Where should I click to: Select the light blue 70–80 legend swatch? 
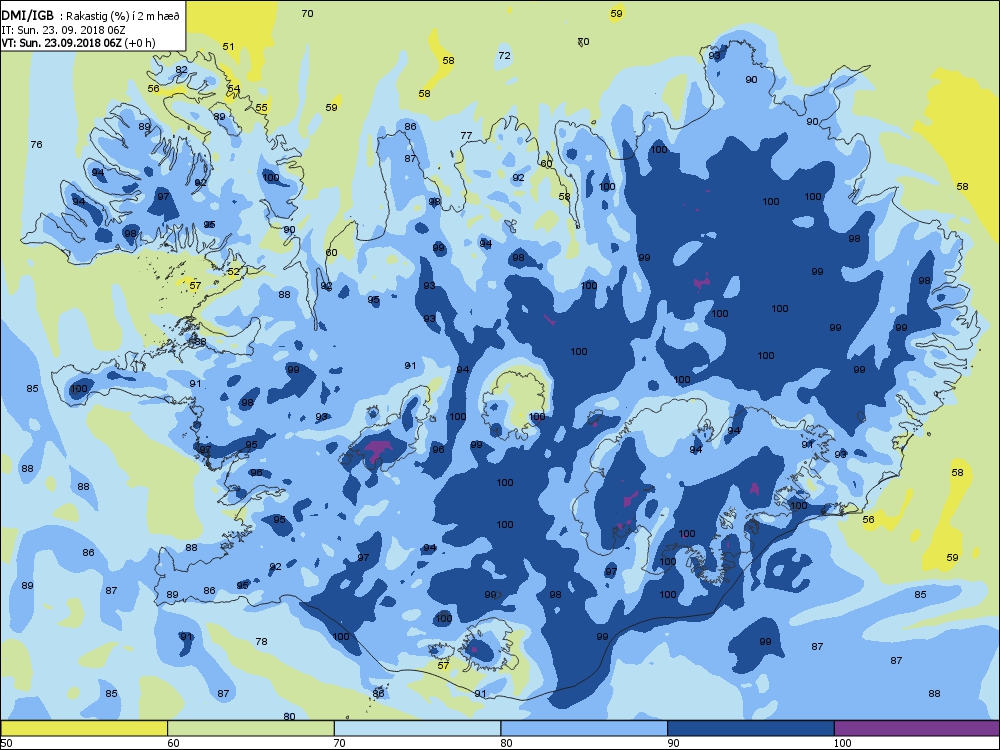(x=418, y=728)
